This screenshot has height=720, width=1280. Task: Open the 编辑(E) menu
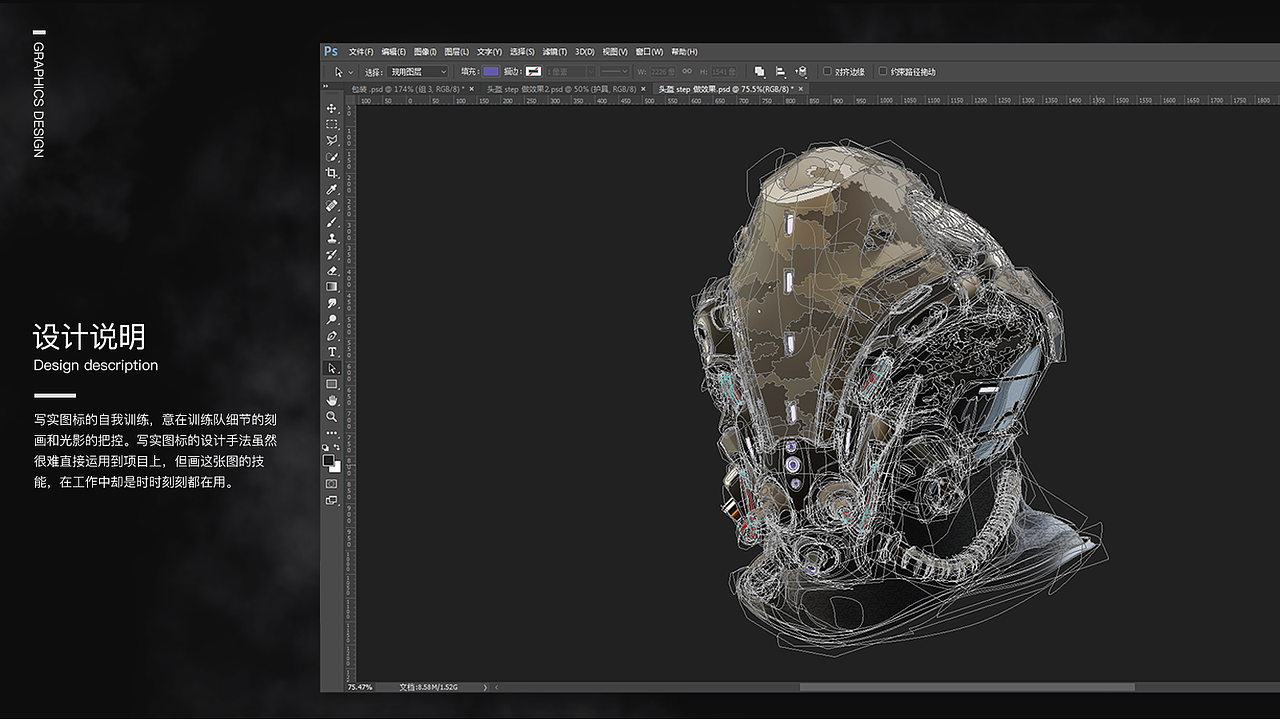pyautogui.click(x=393, y=51)
